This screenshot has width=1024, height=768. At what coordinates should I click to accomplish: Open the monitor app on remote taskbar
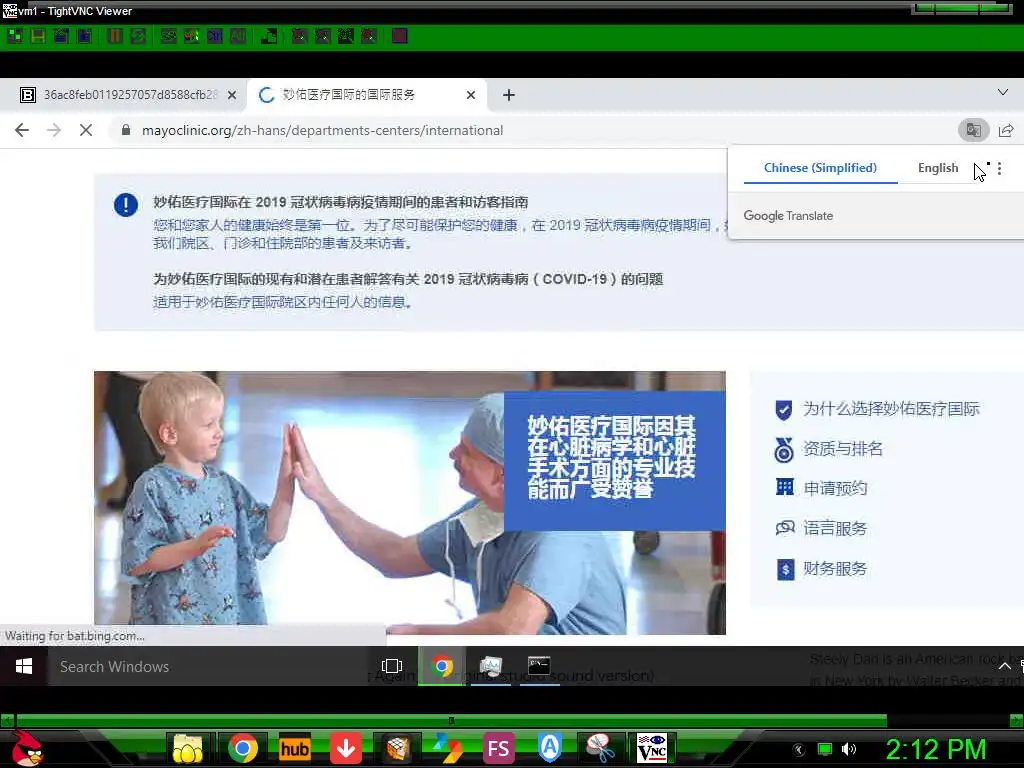tap(490, 666)
